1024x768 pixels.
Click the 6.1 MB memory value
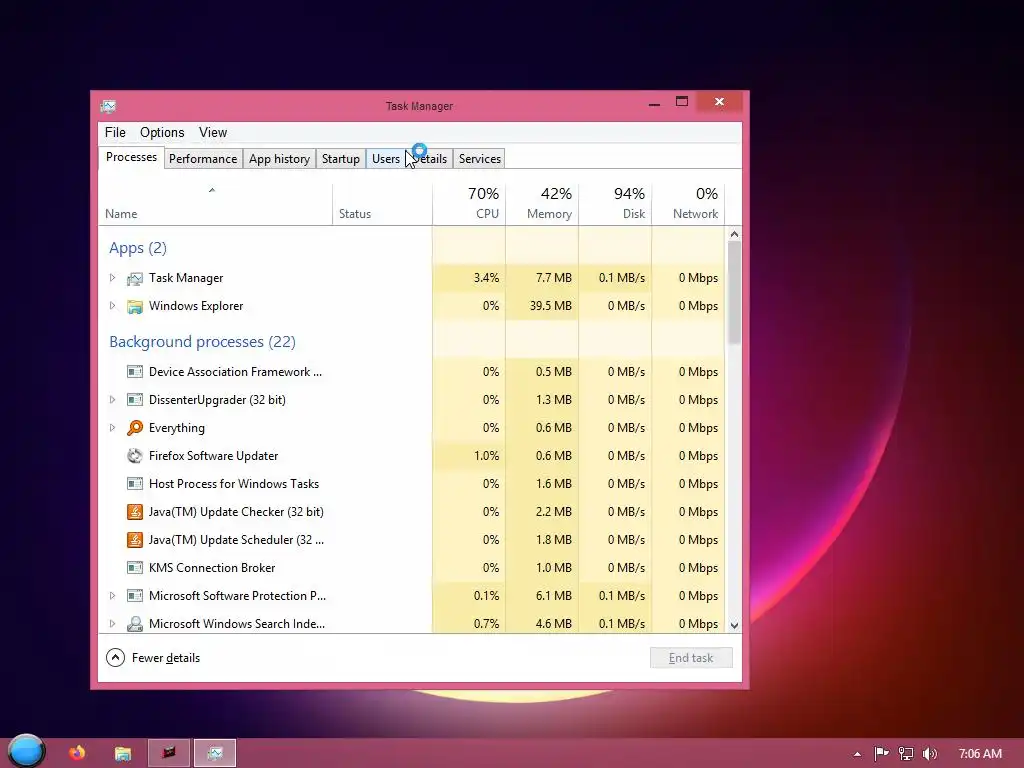pyautogui.click(x=554, y=596)
